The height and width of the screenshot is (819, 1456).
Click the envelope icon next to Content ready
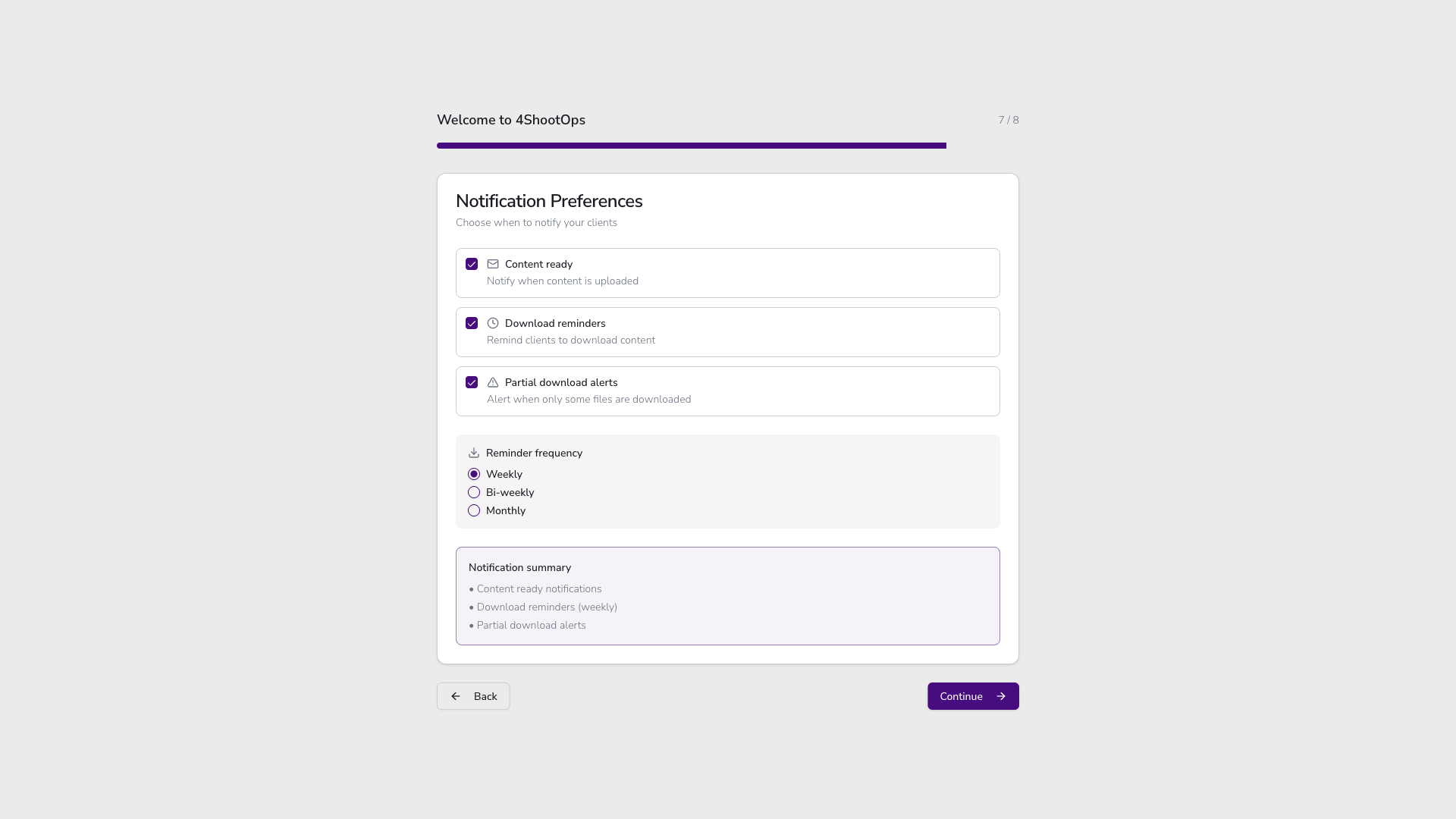(x=492, y=264)
